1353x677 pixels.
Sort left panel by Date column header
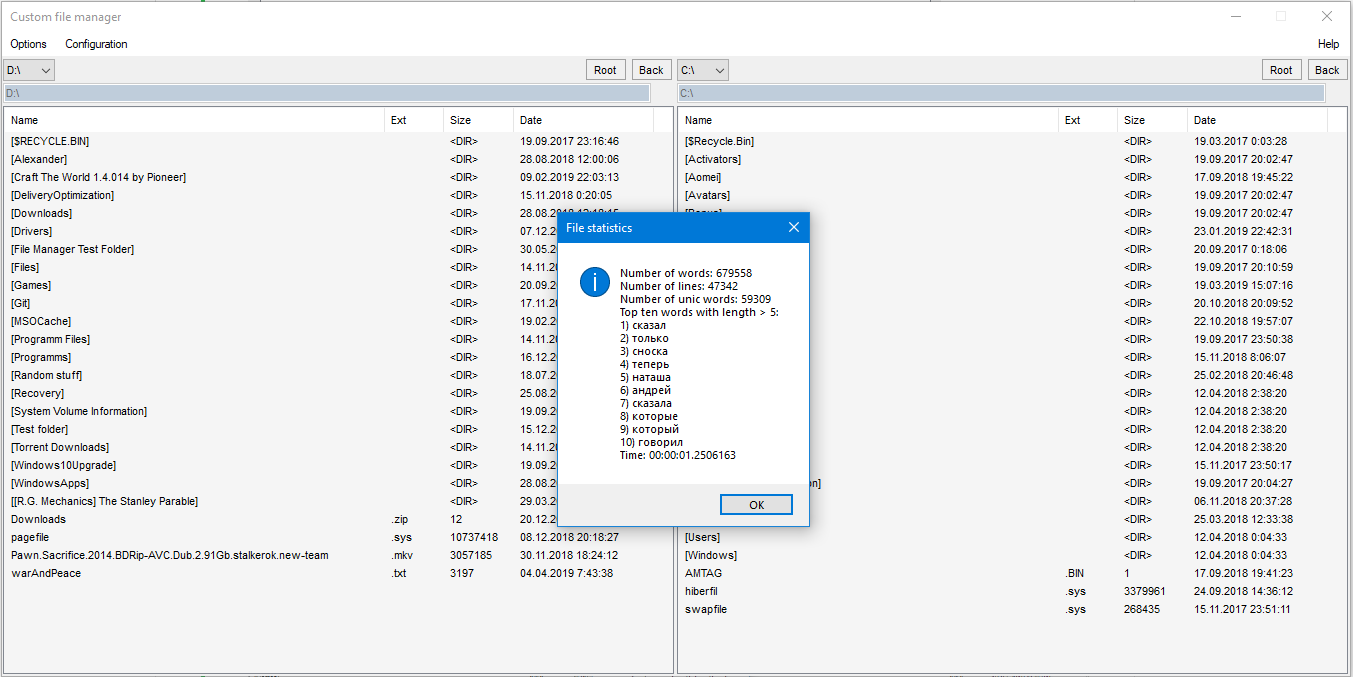tap(584, 120)
